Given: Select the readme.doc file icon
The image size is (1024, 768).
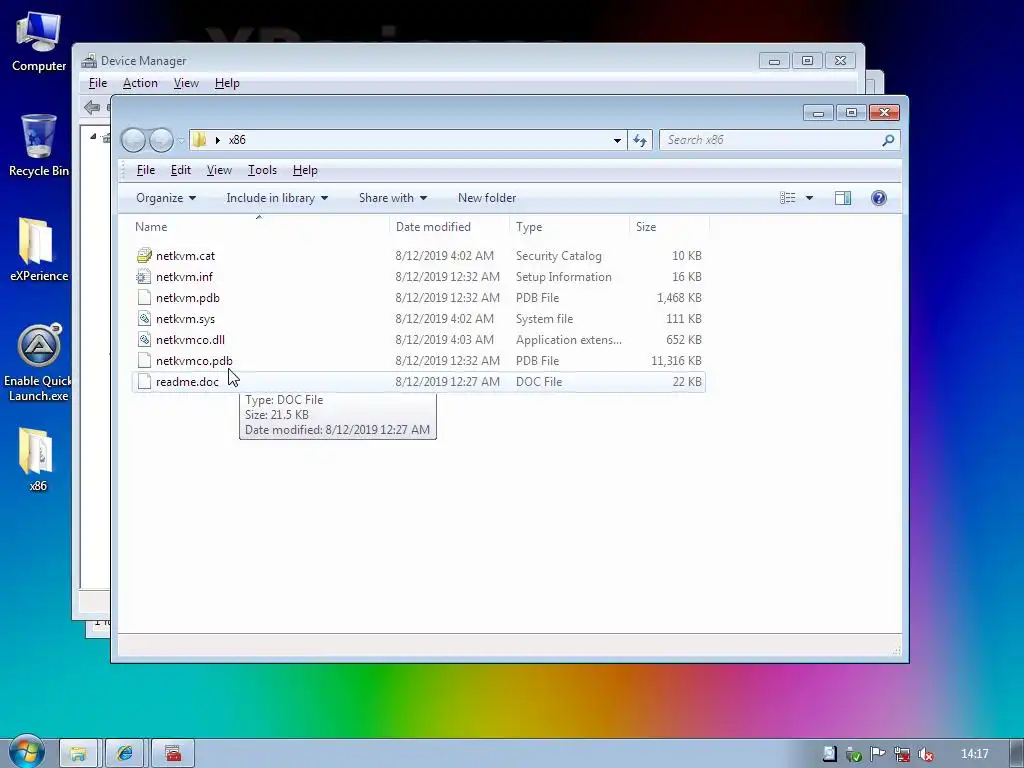Looking at the screenshot, I should pyautogui.click(x=144, y=381).
